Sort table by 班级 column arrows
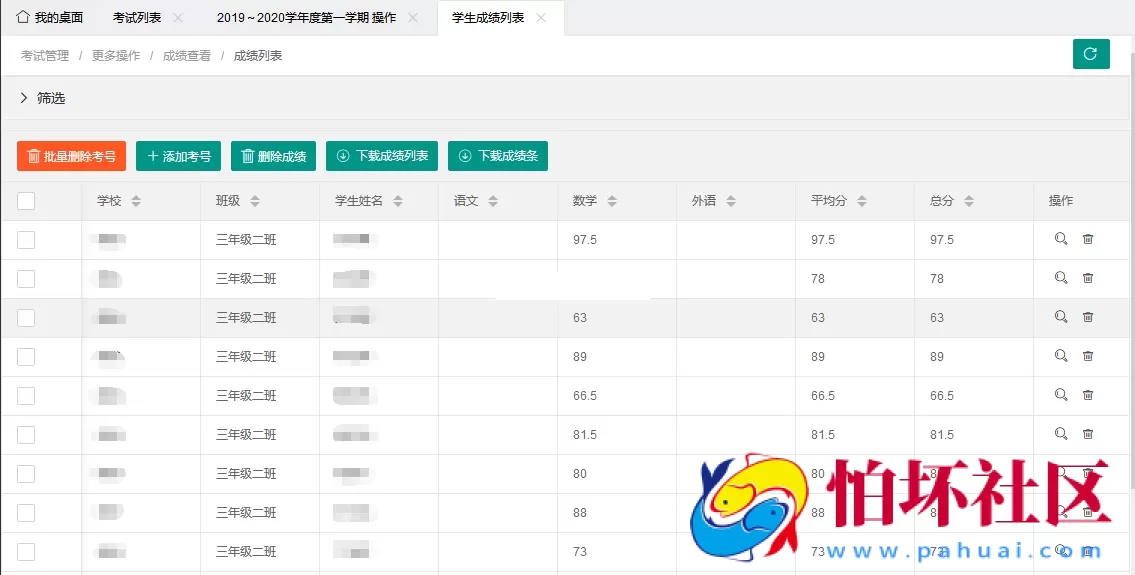1135x575 pixels. coord(255,201)
